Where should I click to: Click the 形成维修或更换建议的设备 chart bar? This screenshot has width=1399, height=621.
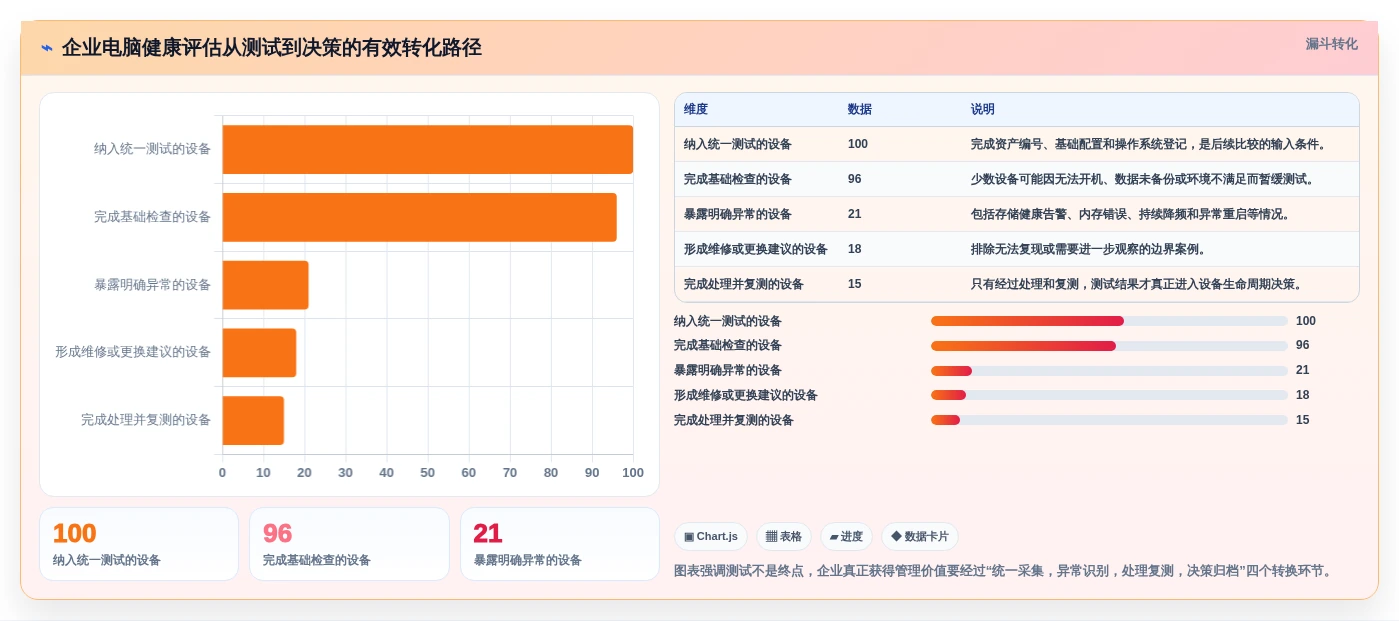(x=259, y=352)
